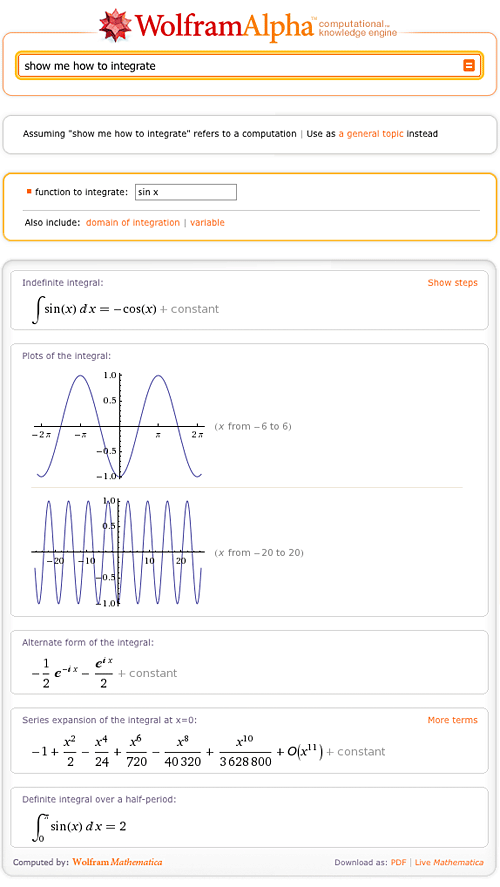Open 'a general topic' interpretation link
Viewport: 500px width, 887px height.
coord(371,134)
